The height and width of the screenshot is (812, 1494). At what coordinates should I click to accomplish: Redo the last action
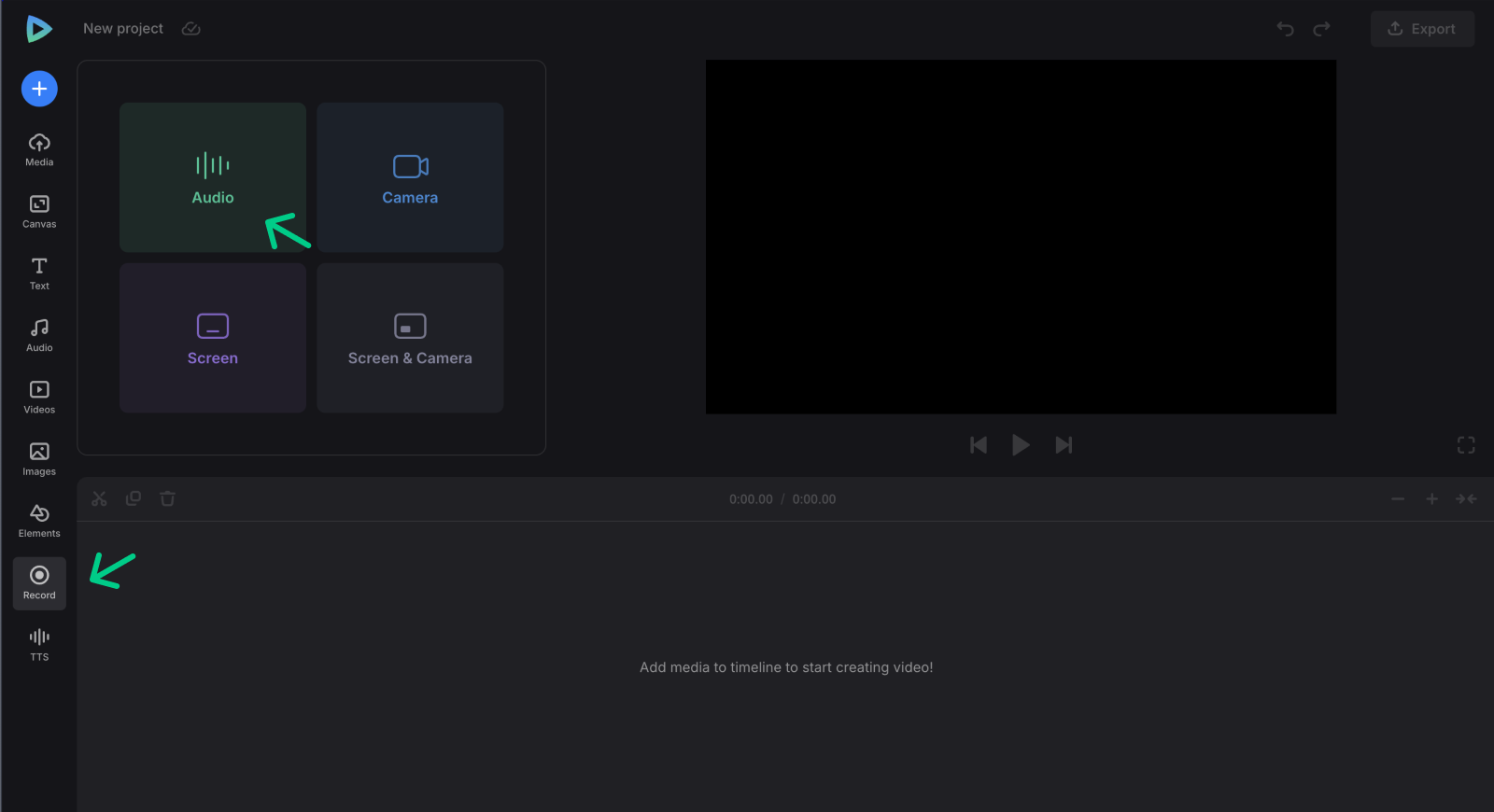coord(1321,29)
